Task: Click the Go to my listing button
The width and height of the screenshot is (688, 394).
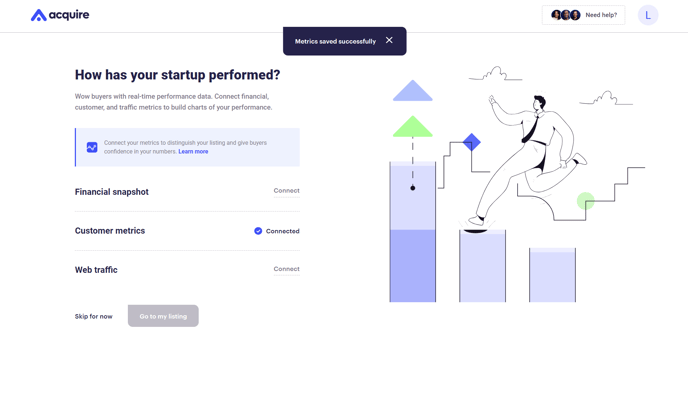Action: pos(163,316)
